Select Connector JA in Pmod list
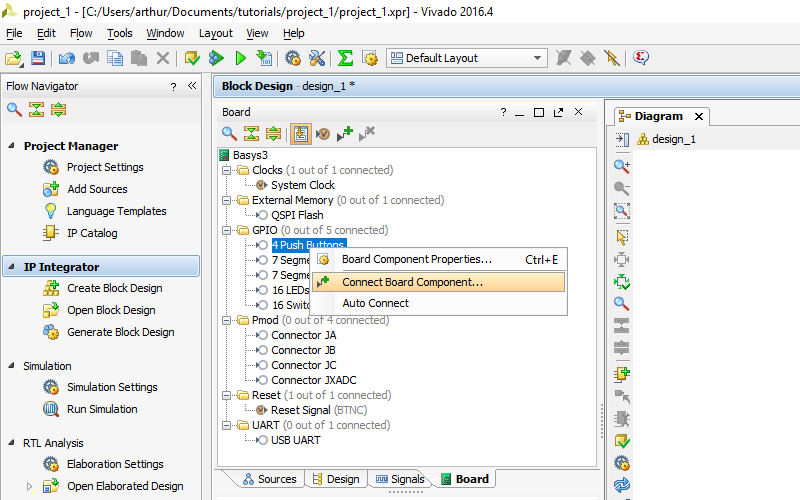The height and width of the screenshot is (500, 800). (304, 335)
